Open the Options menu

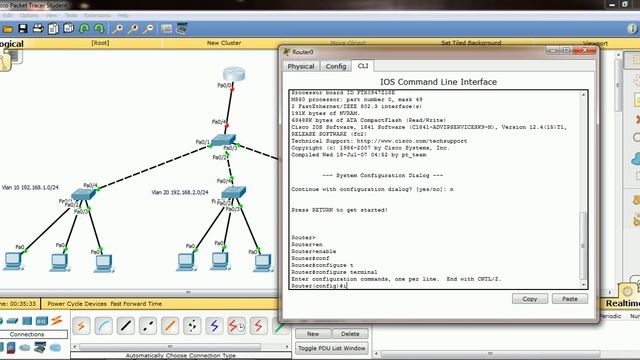click(29, 16)
